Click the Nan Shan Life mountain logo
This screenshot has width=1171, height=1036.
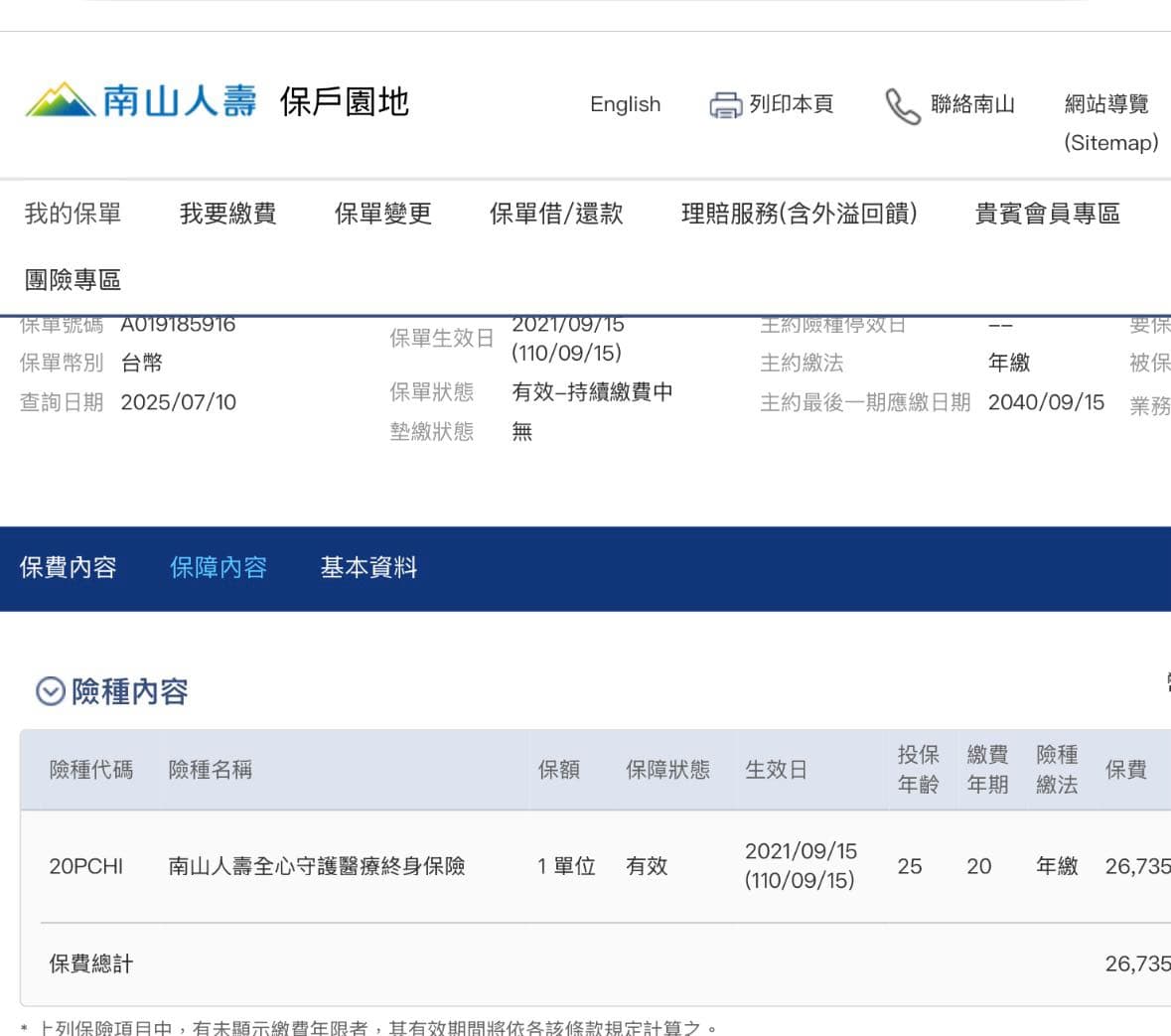pos(62,100)
